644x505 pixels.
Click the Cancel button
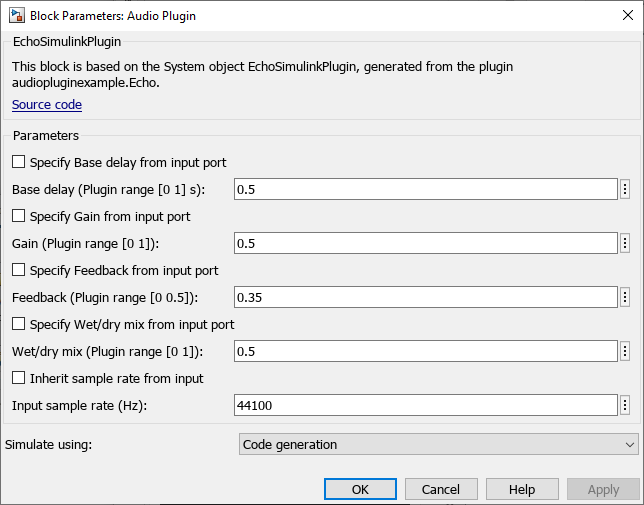coord(441,489)
